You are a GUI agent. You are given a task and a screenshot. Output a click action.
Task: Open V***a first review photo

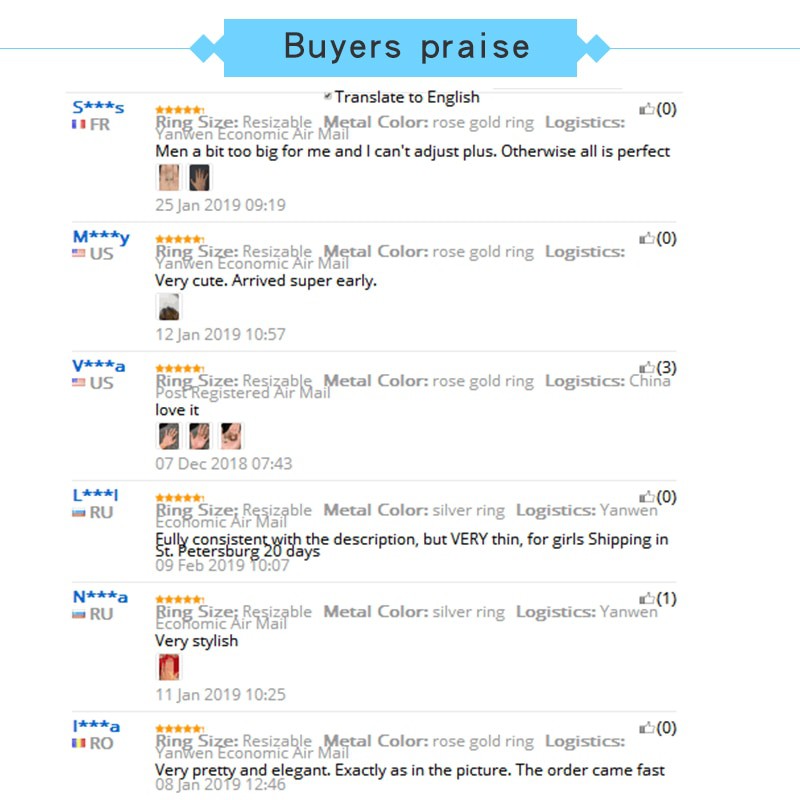click(168, 436)
